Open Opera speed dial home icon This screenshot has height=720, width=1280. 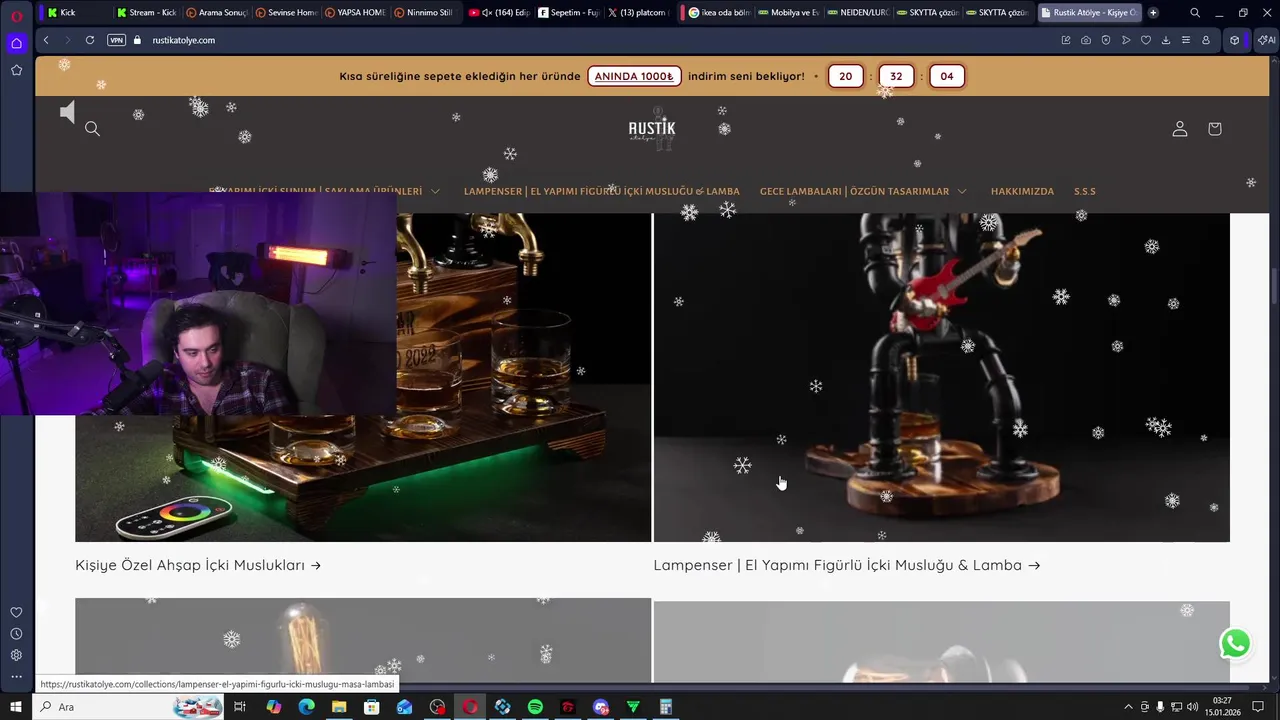click(x=16, y=43)
